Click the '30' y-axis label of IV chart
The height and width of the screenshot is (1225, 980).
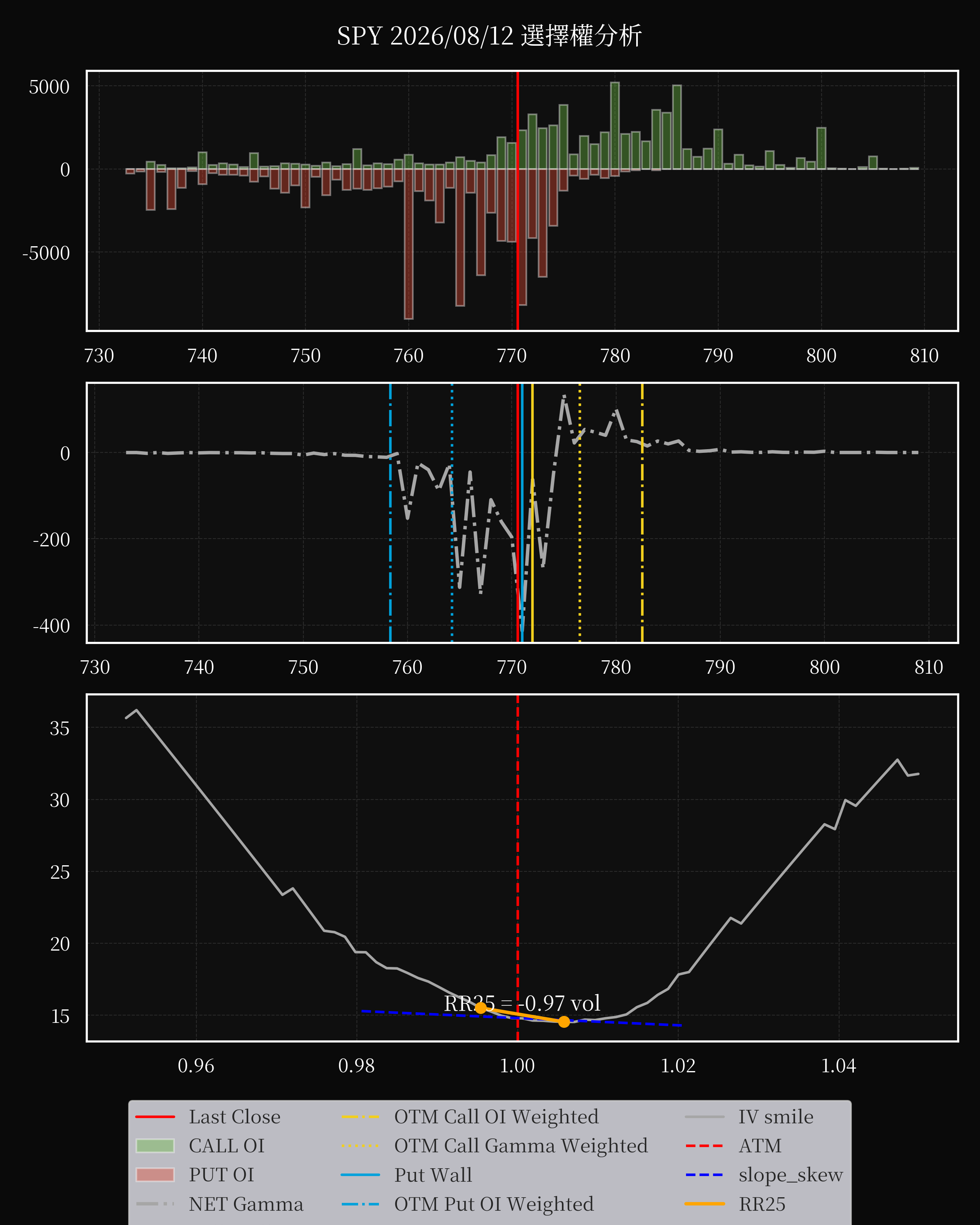60,800
